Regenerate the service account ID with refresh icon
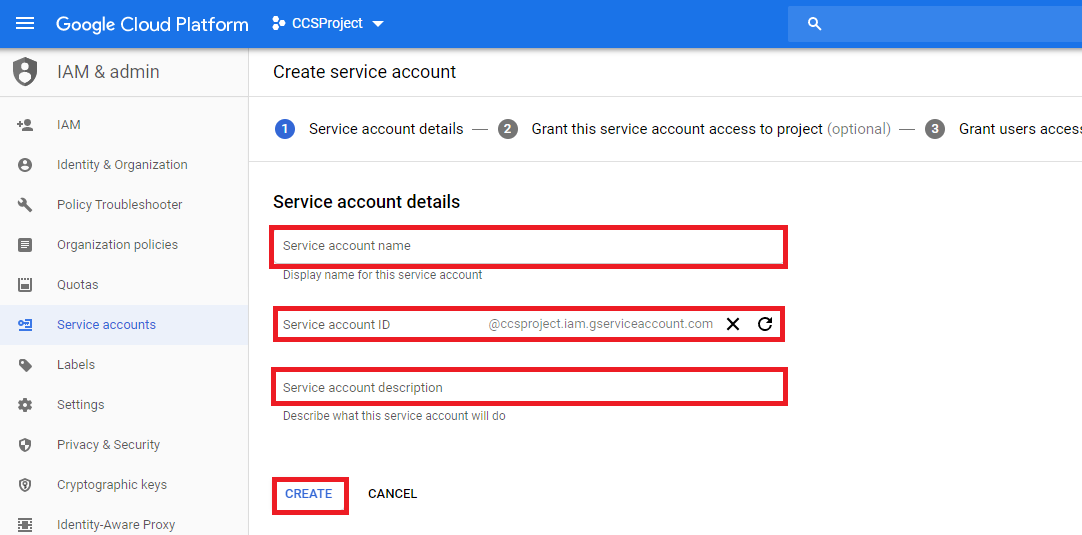 pos(765,324)
